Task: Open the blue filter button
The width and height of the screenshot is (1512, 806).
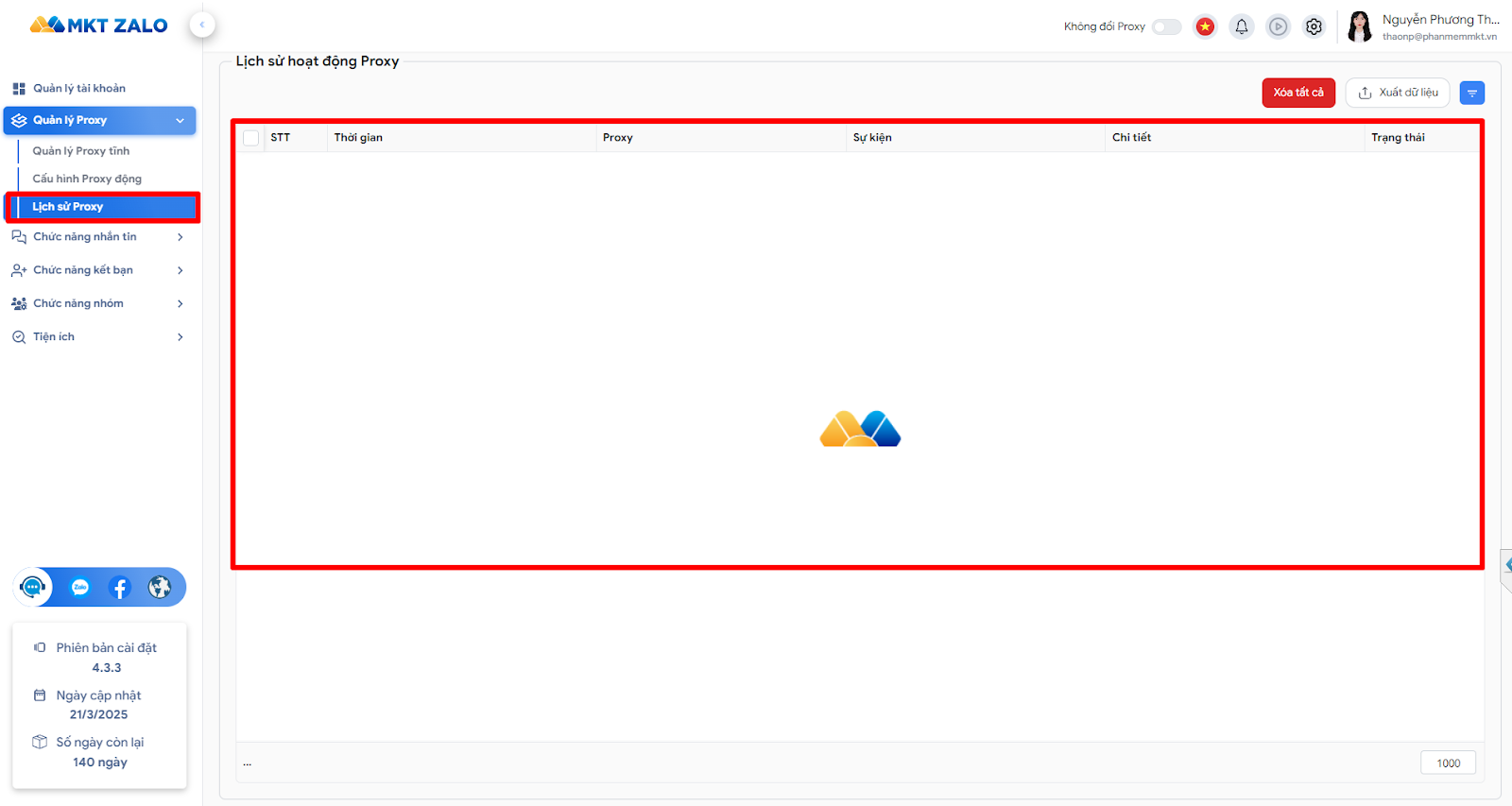Action: coord(1472,93)
